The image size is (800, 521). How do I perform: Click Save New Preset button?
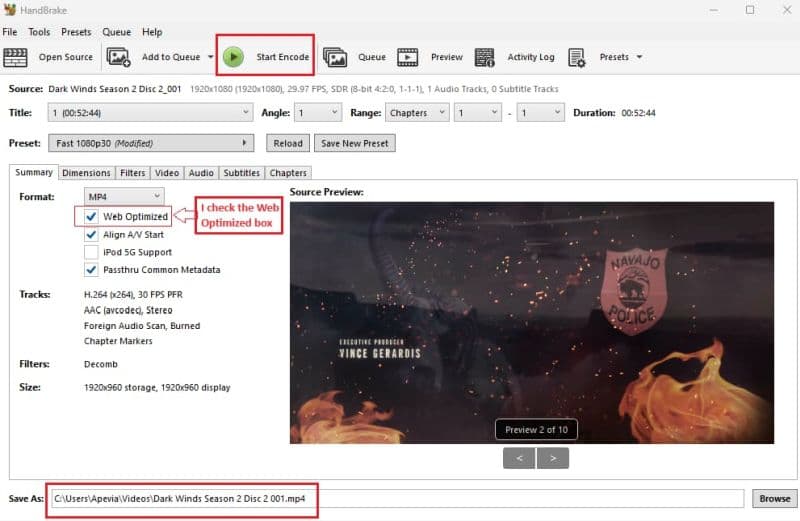pyautogui.click(x=355, y=143)
